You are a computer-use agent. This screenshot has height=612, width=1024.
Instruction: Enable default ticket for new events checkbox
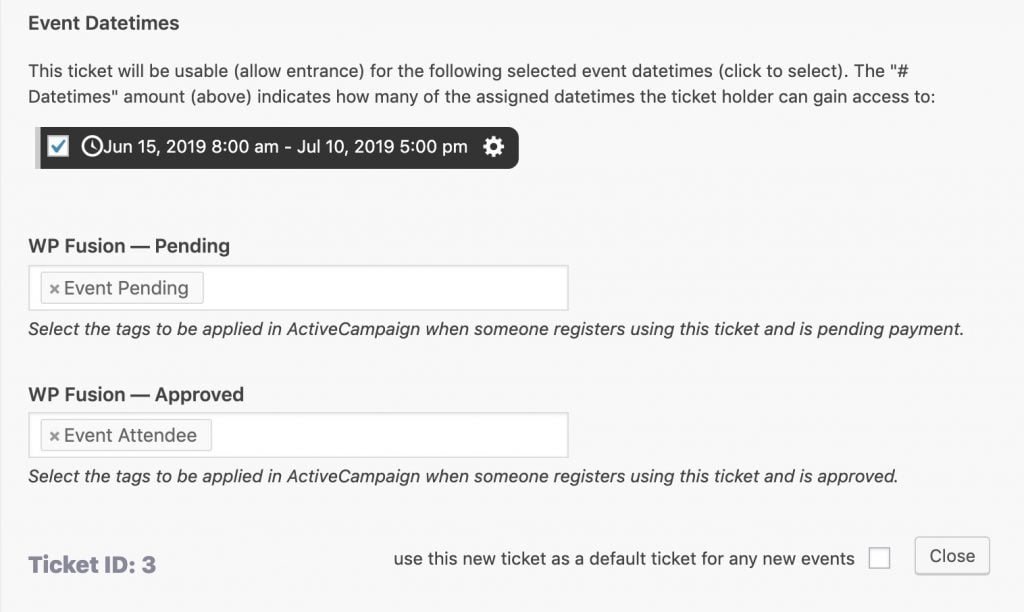pos(879,558)
